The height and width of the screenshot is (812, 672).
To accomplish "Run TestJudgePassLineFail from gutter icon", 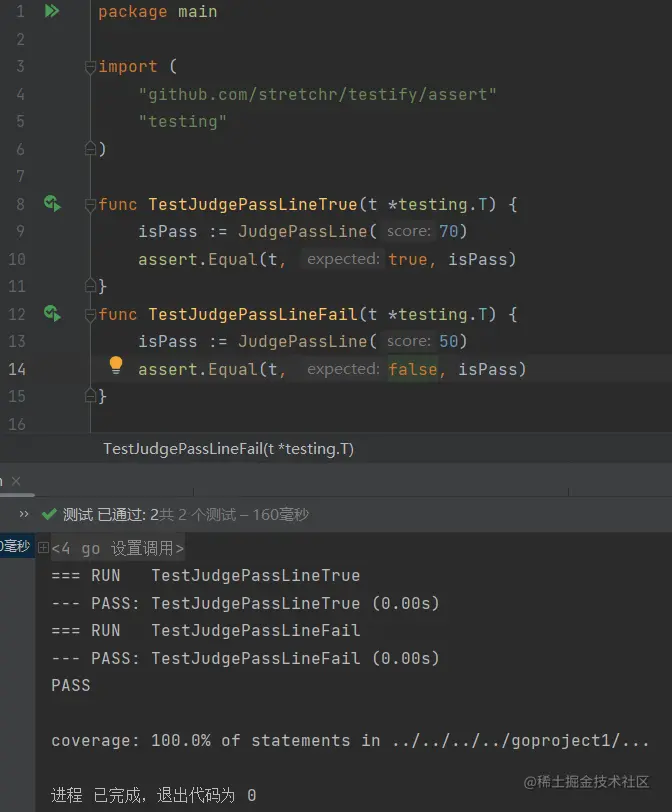I will (52, 313).
